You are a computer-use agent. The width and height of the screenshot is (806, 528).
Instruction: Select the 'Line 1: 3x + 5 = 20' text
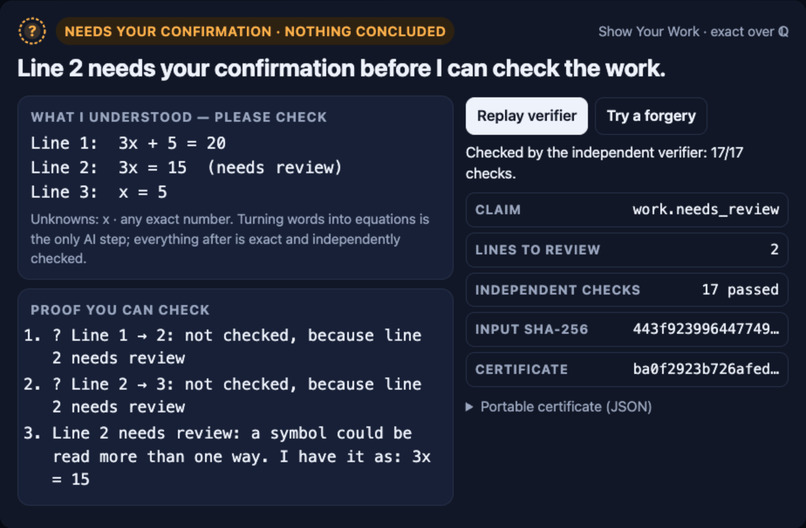(x=128, y=143)
